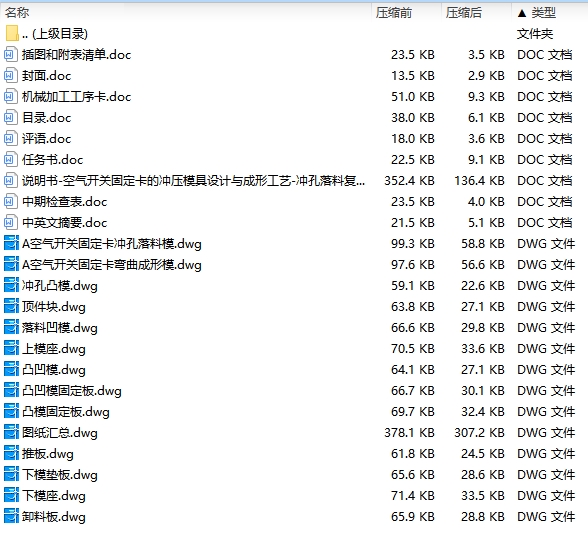Click the DWG icon for 卸料板.dwg
The height and width of the screenshot is (560, 588).
click(x=11, y=516)
